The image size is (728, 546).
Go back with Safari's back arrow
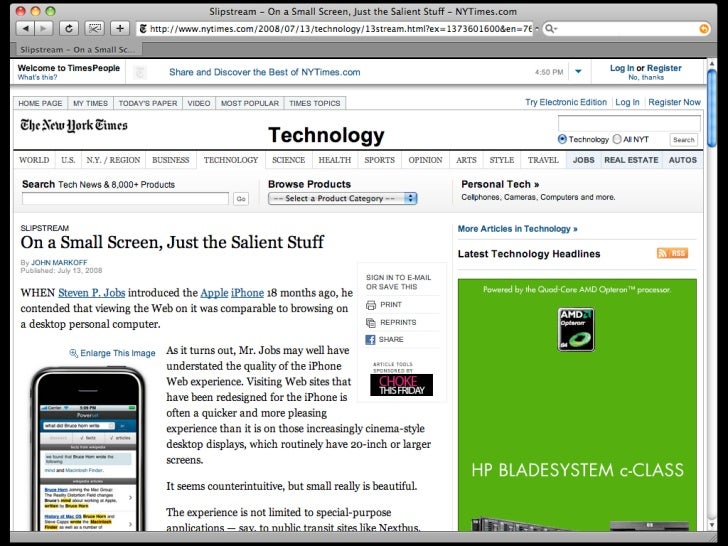pyautogui.click(x=25, y=29)
